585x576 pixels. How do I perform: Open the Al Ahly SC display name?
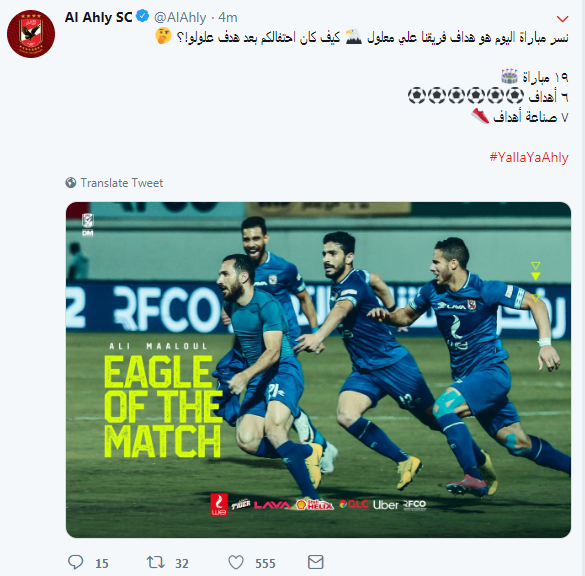tap(98, 17)
